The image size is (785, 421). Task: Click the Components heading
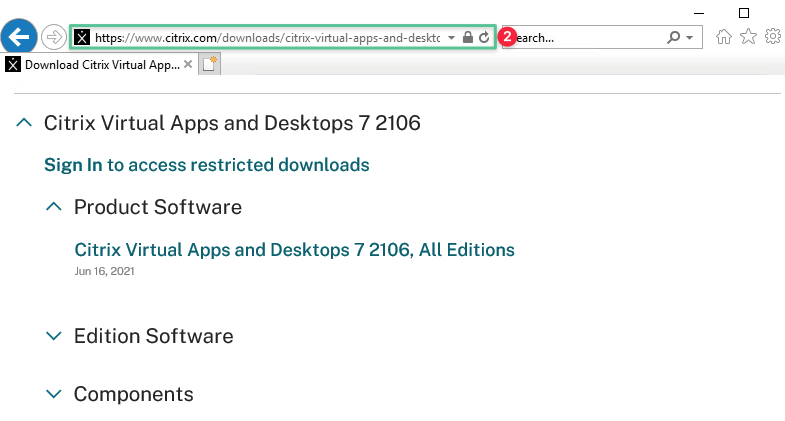[134, 394]
